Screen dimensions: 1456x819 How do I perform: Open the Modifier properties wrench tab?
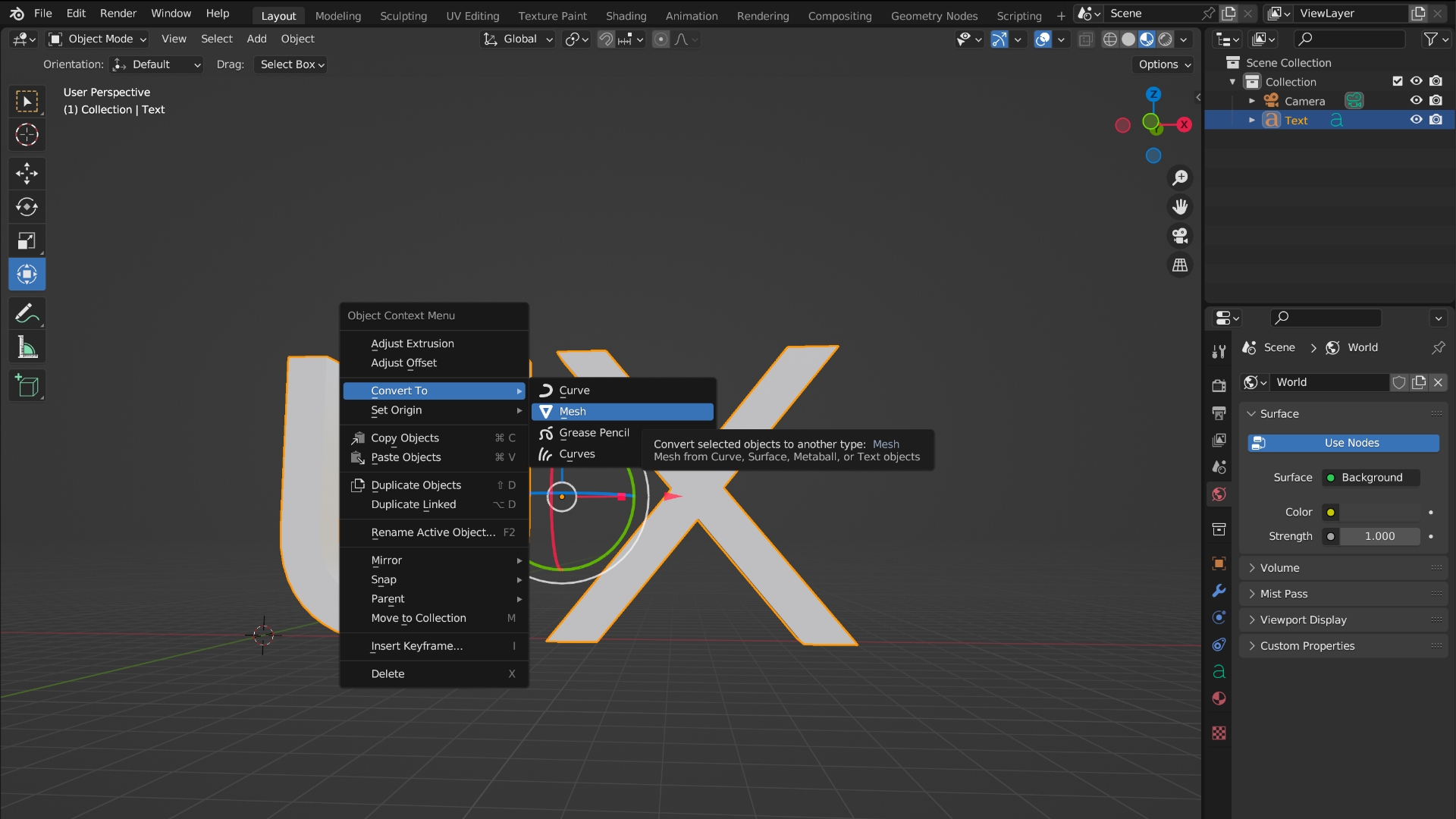point(1219,591)
